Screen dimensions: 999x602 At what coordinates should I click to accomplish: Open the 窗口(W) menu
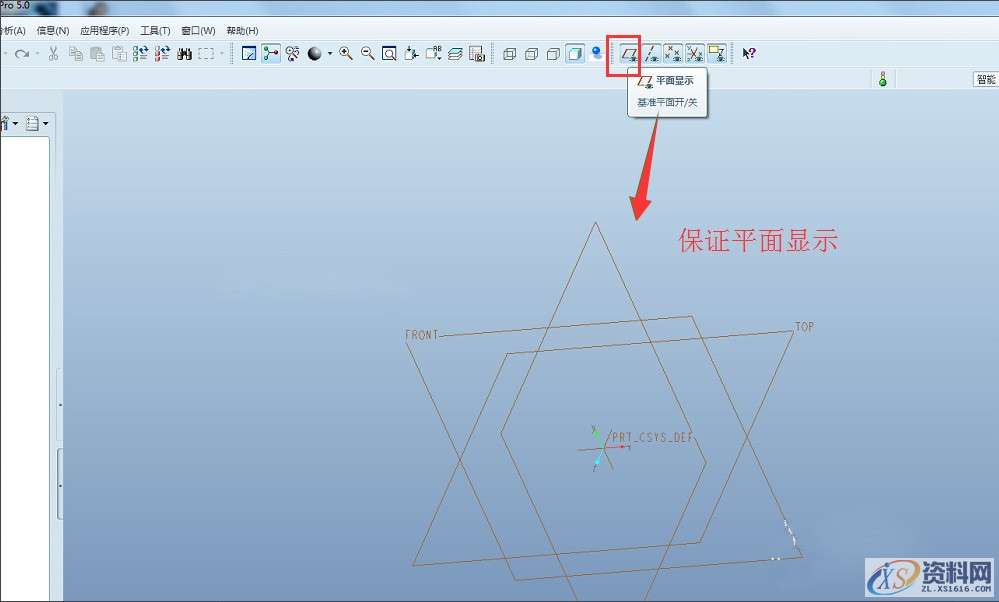[x=198, y=30]
